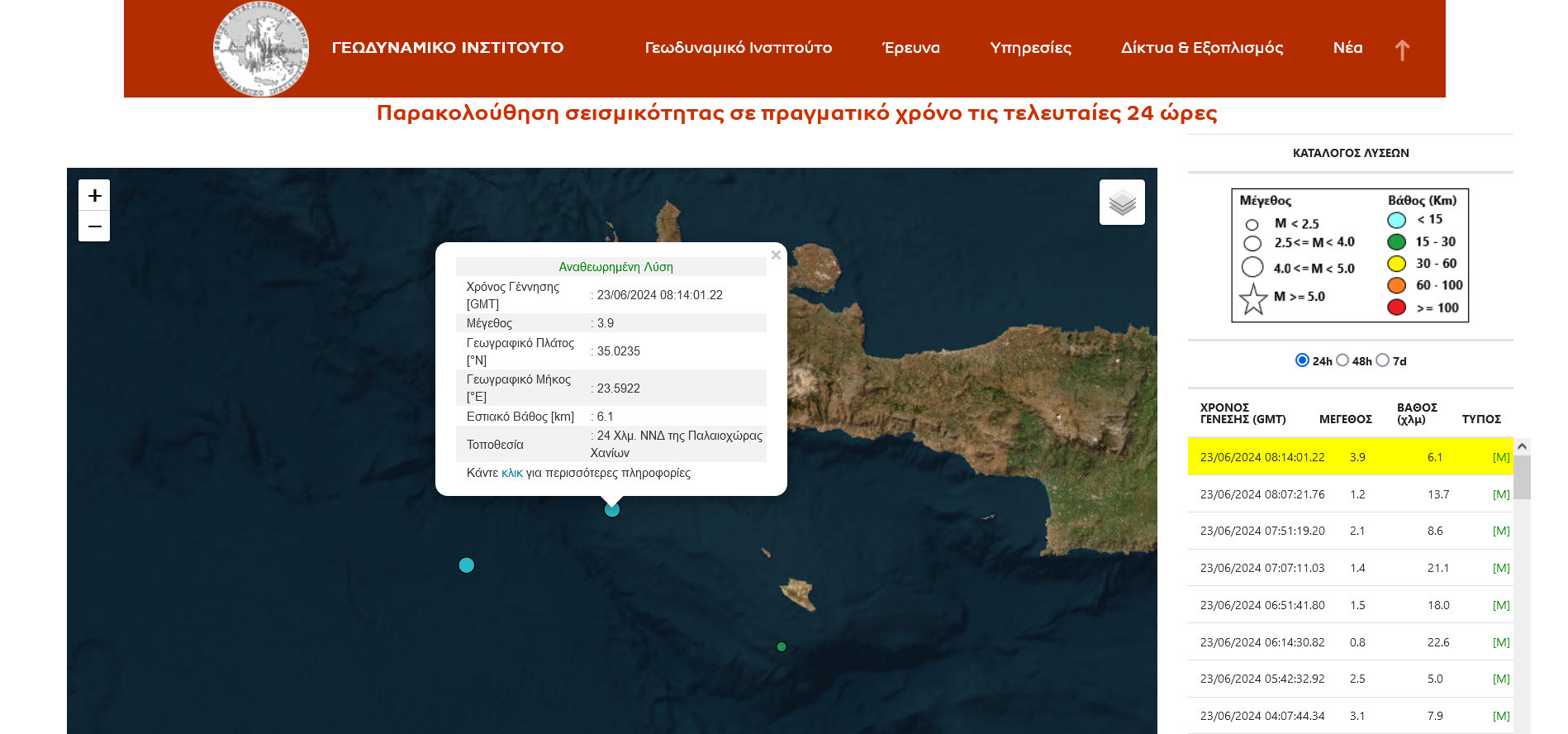The width and height of the screenshot is (1568, 734).
Task: Open the Έρευνα menu
Action: click(910, 48)
